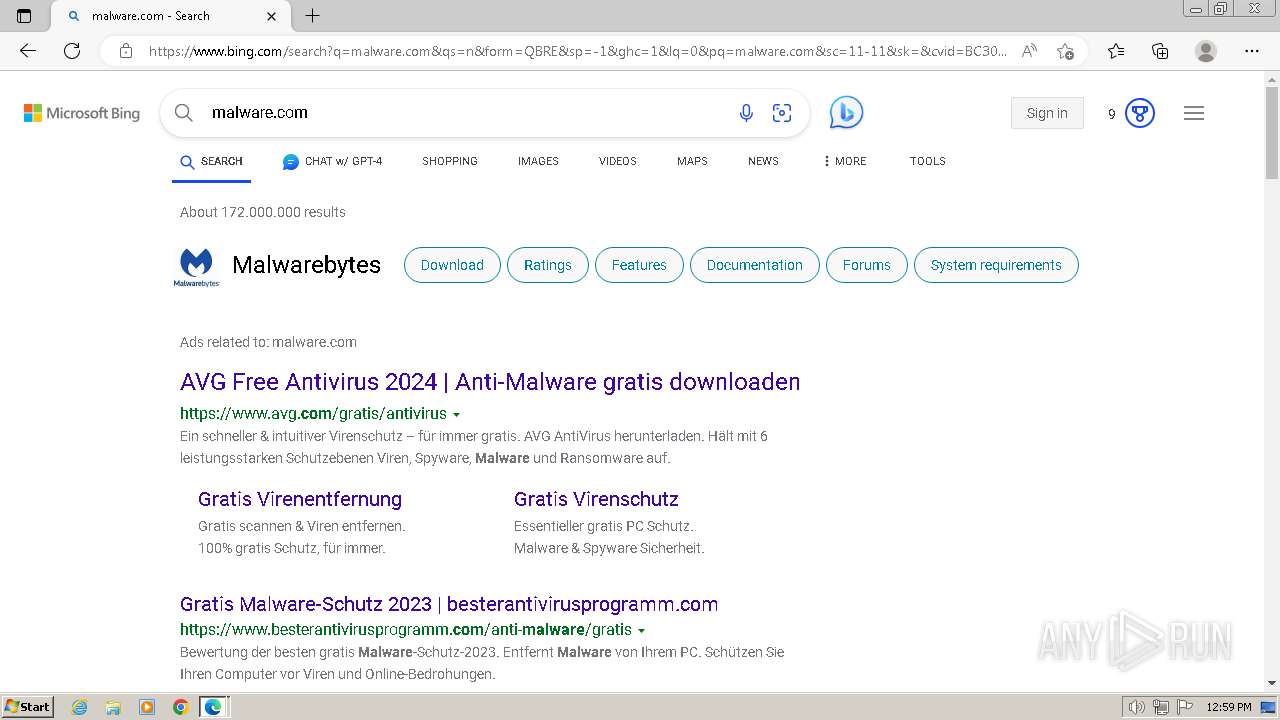
Task: Open a new tab with plus
Action: pyautogui.click(x=313, y=16)
